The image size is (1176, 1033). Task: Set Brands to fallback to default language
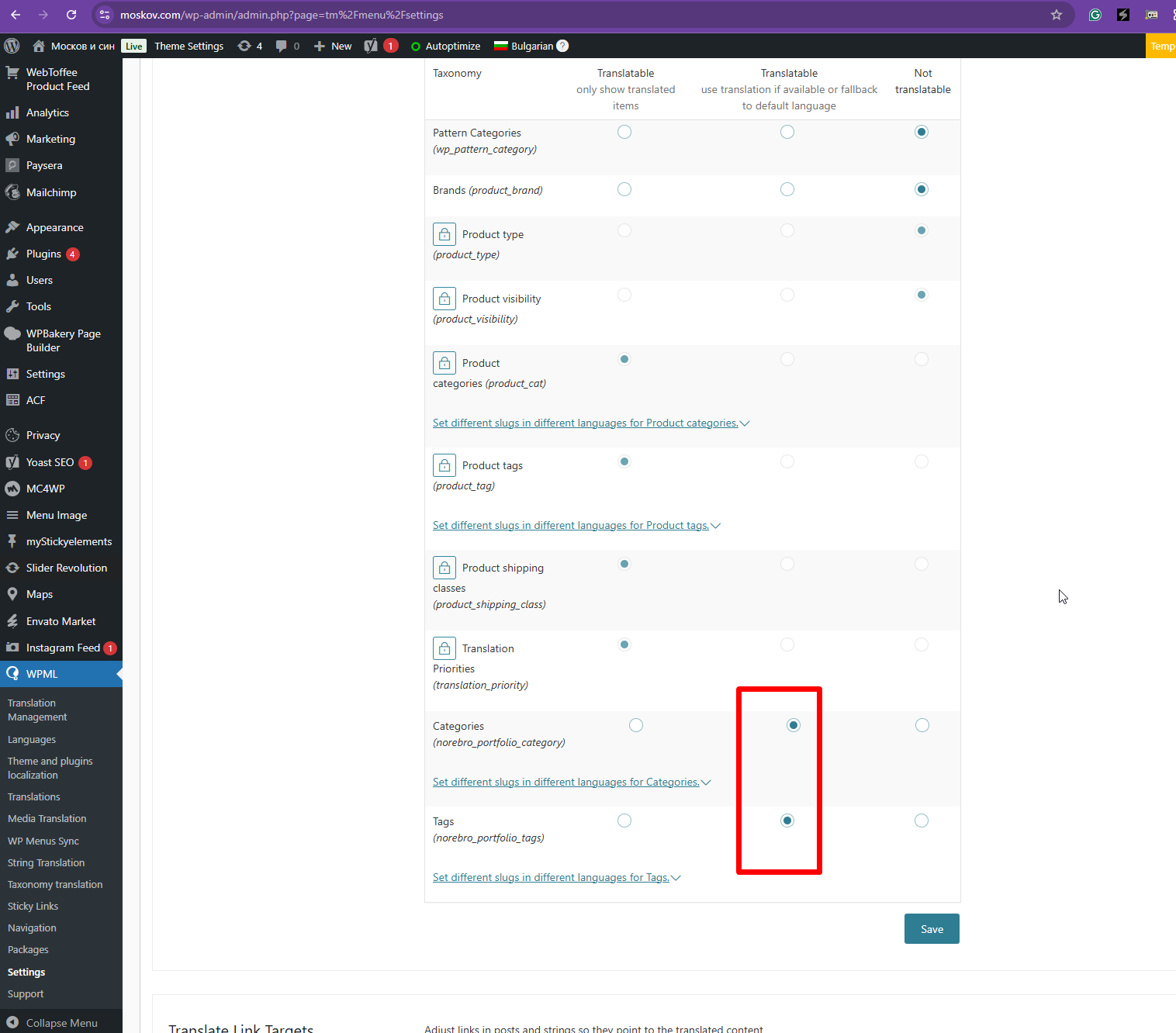point(787,189)
